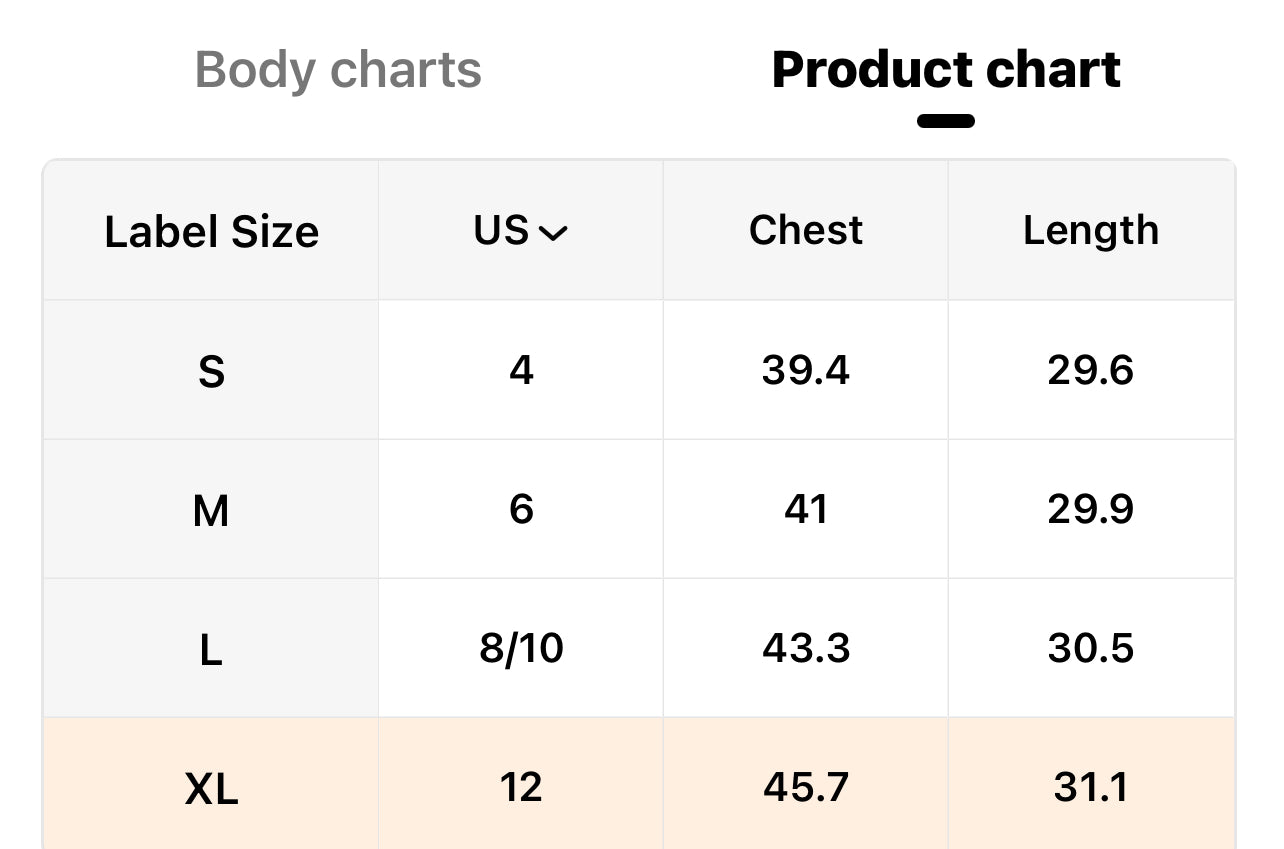The width and height of the screenshot is (1284, 849).
Task: Select the L label size row
Action: tap(211, 650)
